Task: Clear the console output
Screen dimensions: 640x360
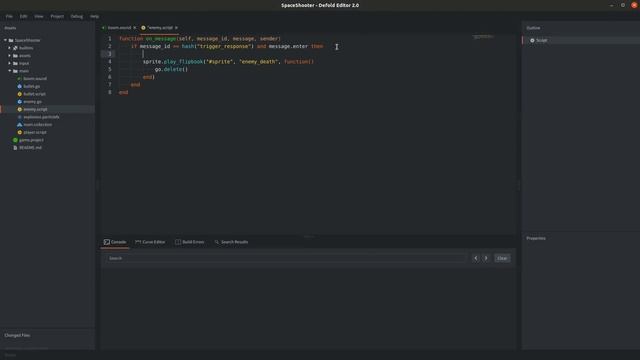Action: pyautogui.click(x=502, y=258)
